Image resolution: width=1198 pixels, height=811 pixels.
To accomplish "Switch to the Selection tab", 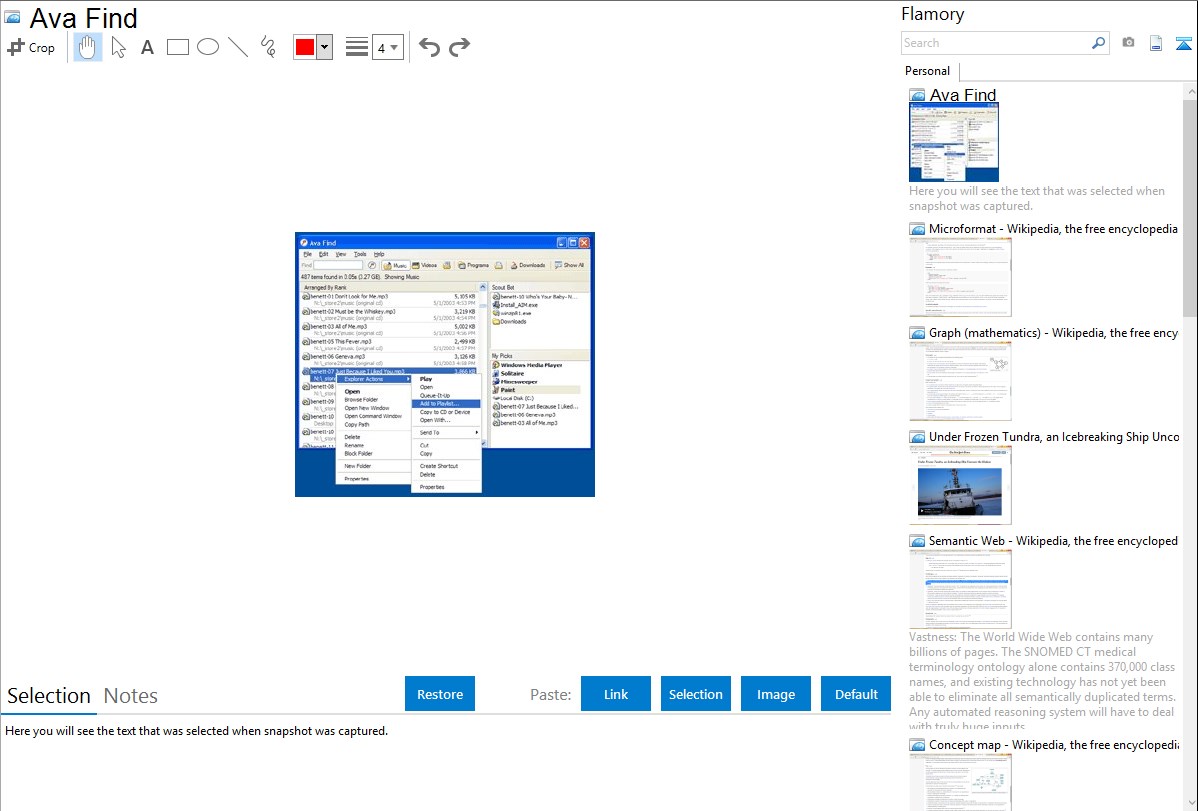I will coord(49,696).
